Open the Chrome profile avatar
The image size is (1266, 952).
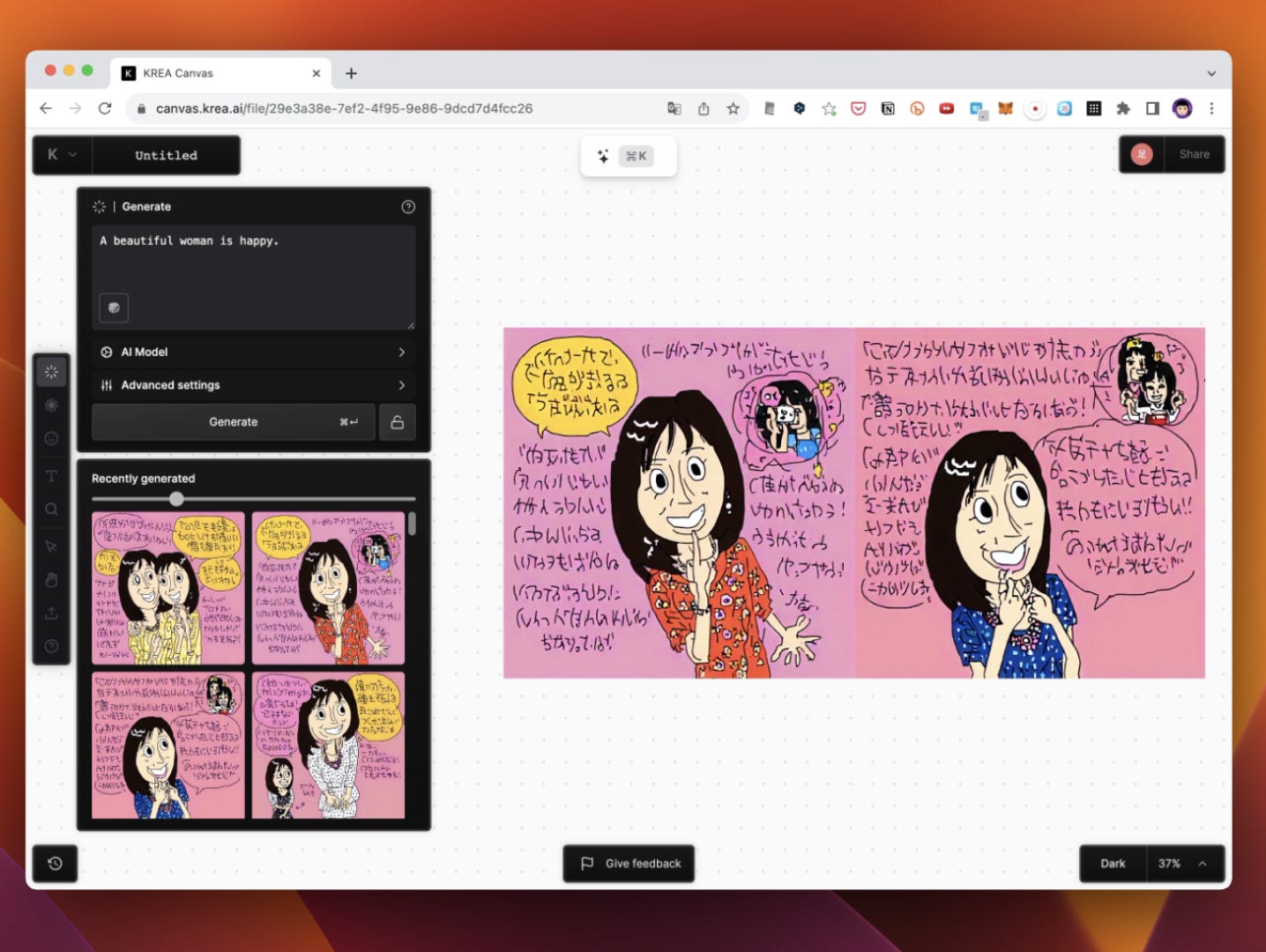click(1182, 108)
